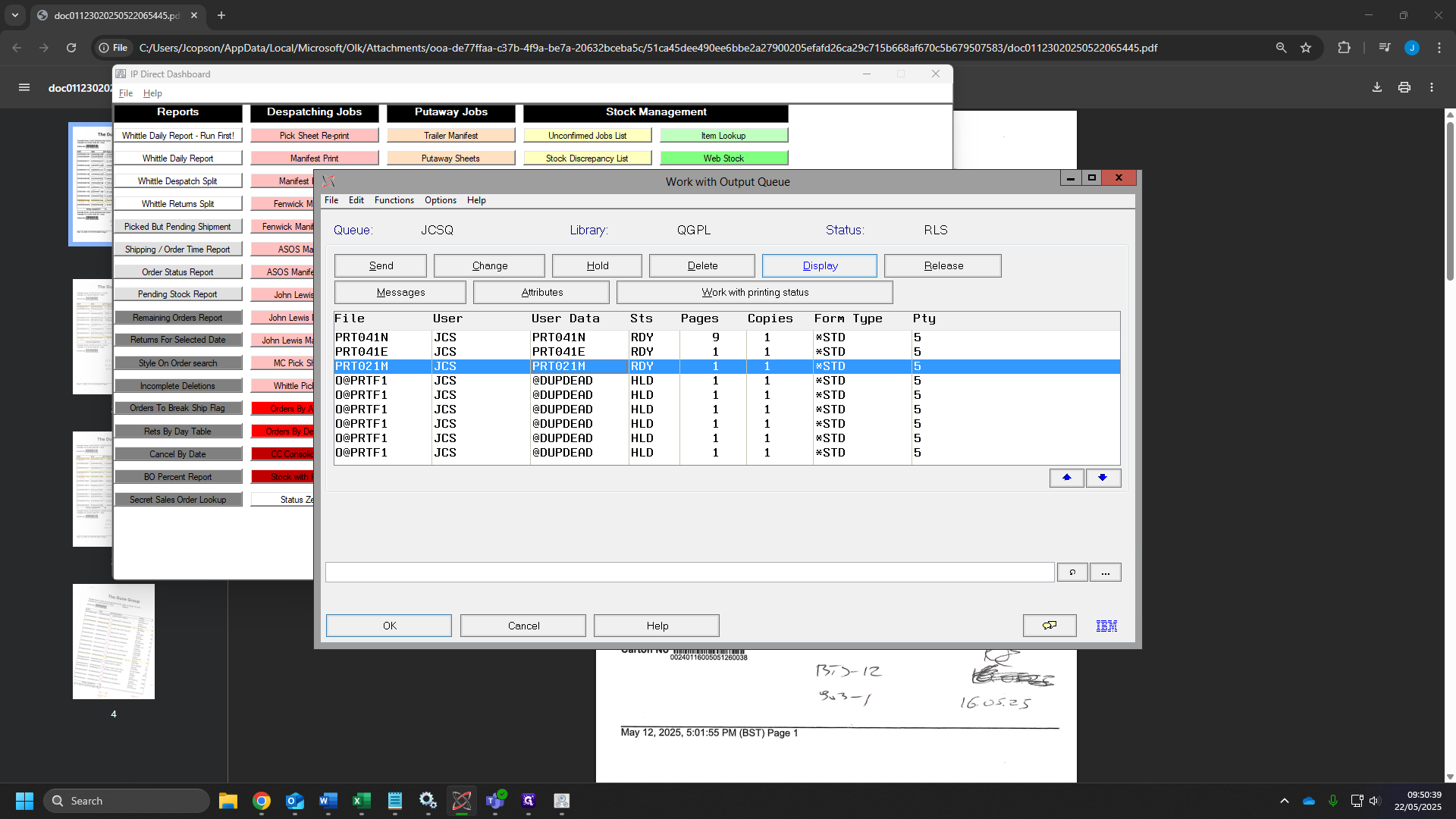Open File Explorer from the taskbar
The image size is (1456, 819).
coord(228,801)
